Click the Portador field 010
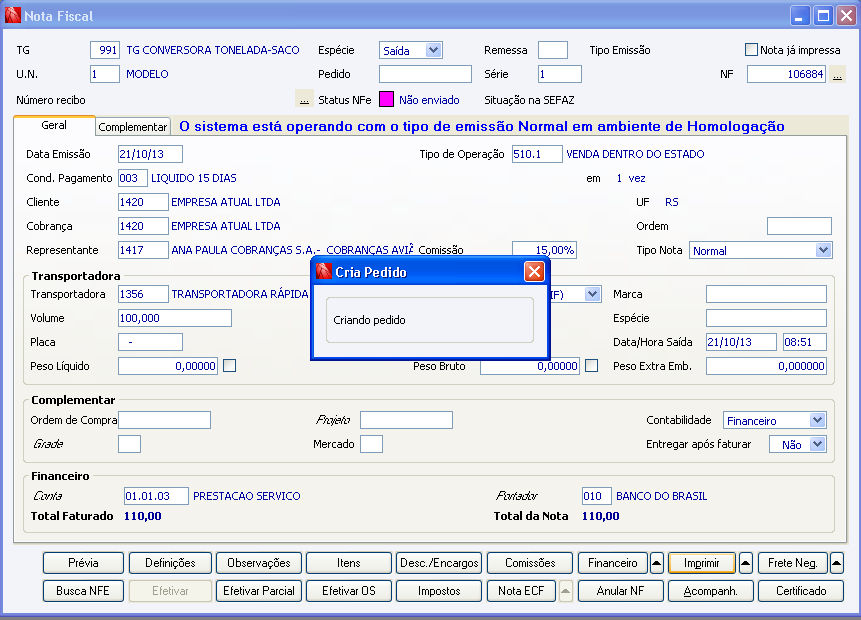Screen dimensions: 861x620 point(596,496)
